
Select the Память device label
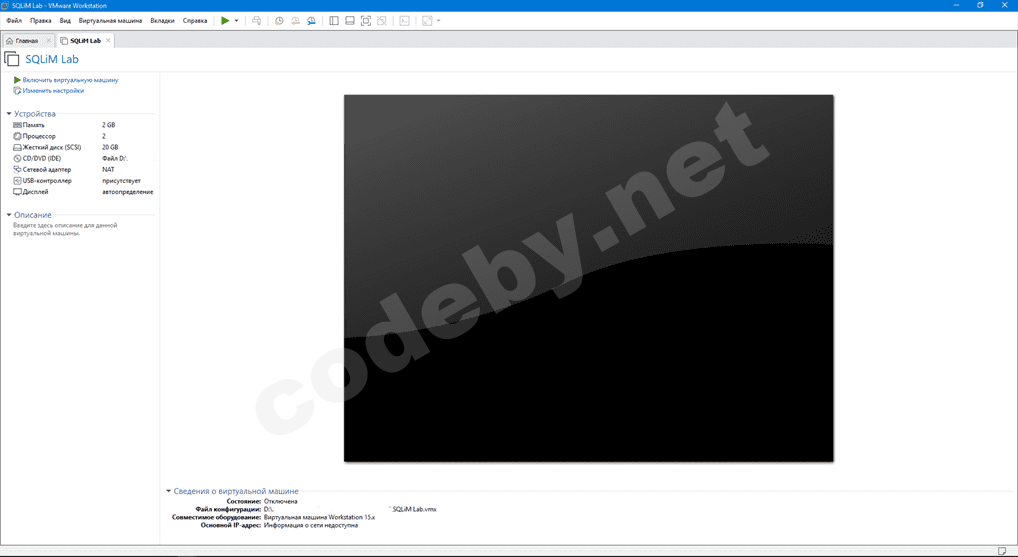[x=34, y=125]
